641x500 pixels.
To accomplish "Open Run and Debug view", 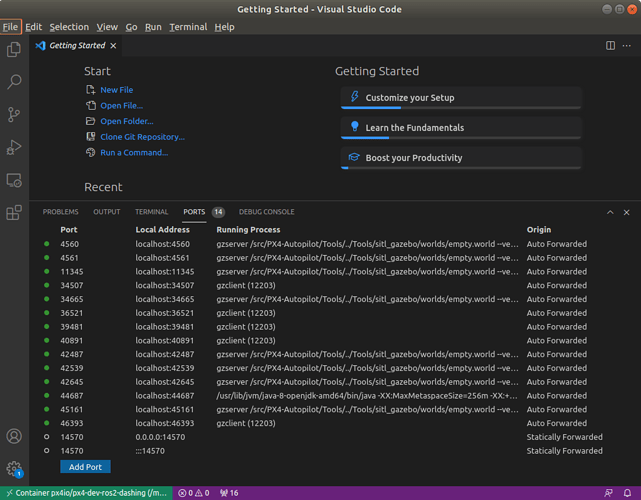I will coord(14,147).
